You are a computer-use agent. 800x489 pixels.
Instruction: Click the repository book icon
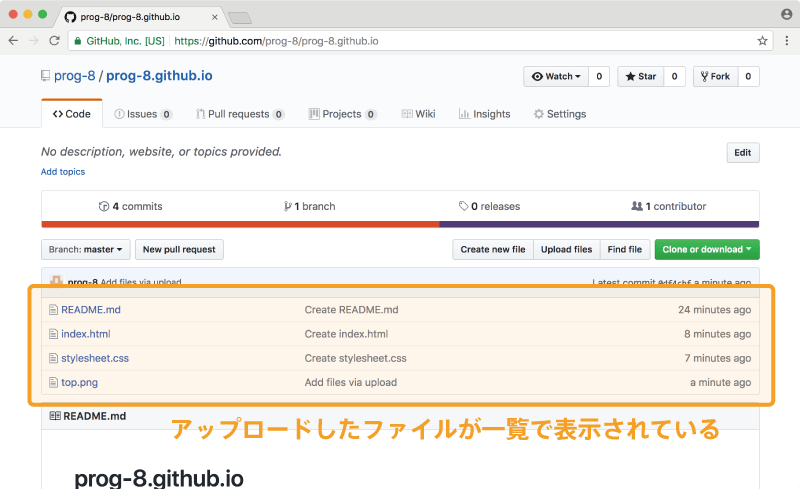pyautogui.click(x=45, y=76)
